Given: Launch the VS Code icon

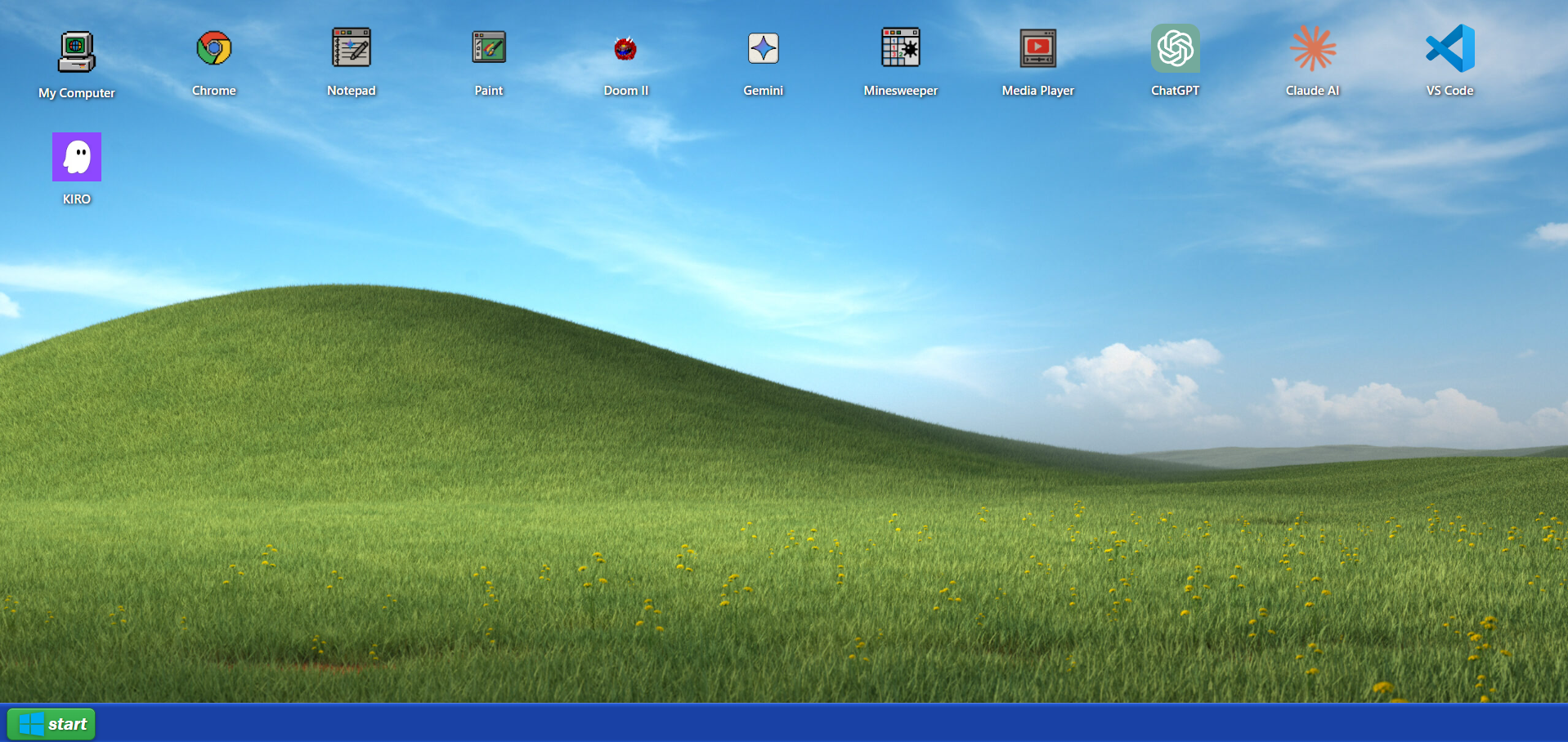Looking at the screenshot, I should [1450, 48].
